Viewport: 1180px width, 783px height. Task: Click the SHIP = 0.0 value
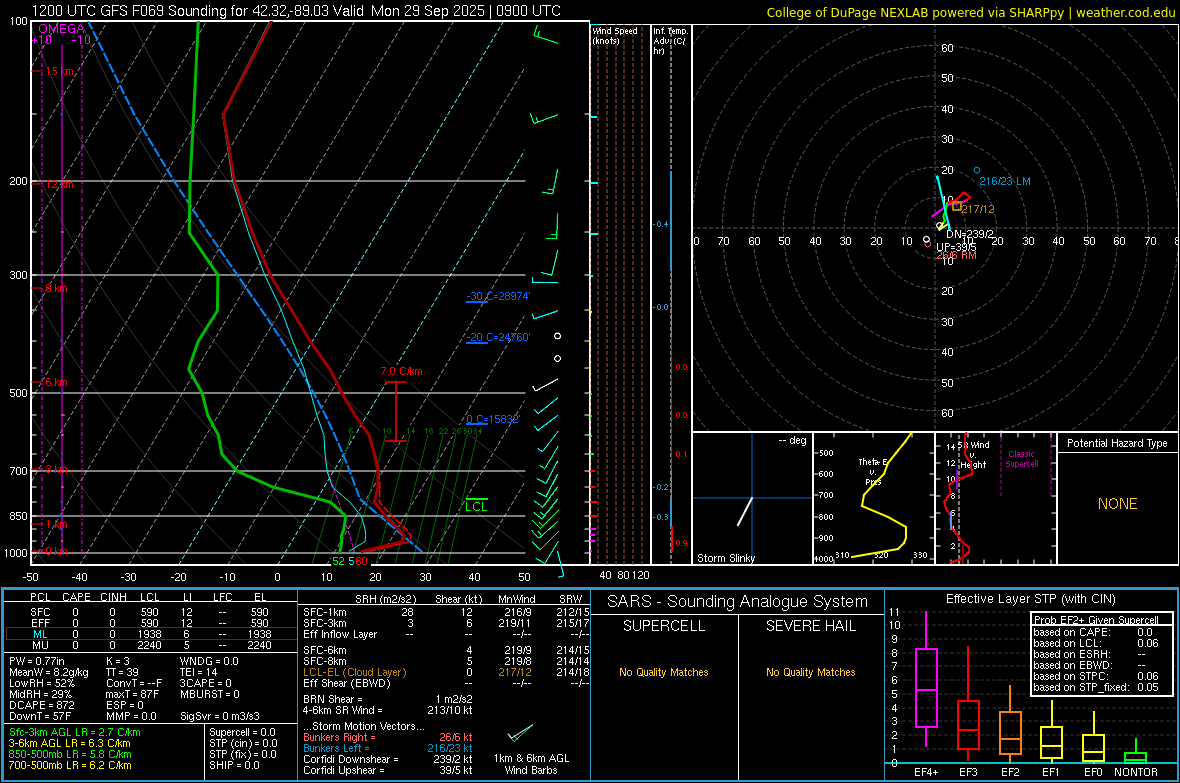(x=234, y=766)
